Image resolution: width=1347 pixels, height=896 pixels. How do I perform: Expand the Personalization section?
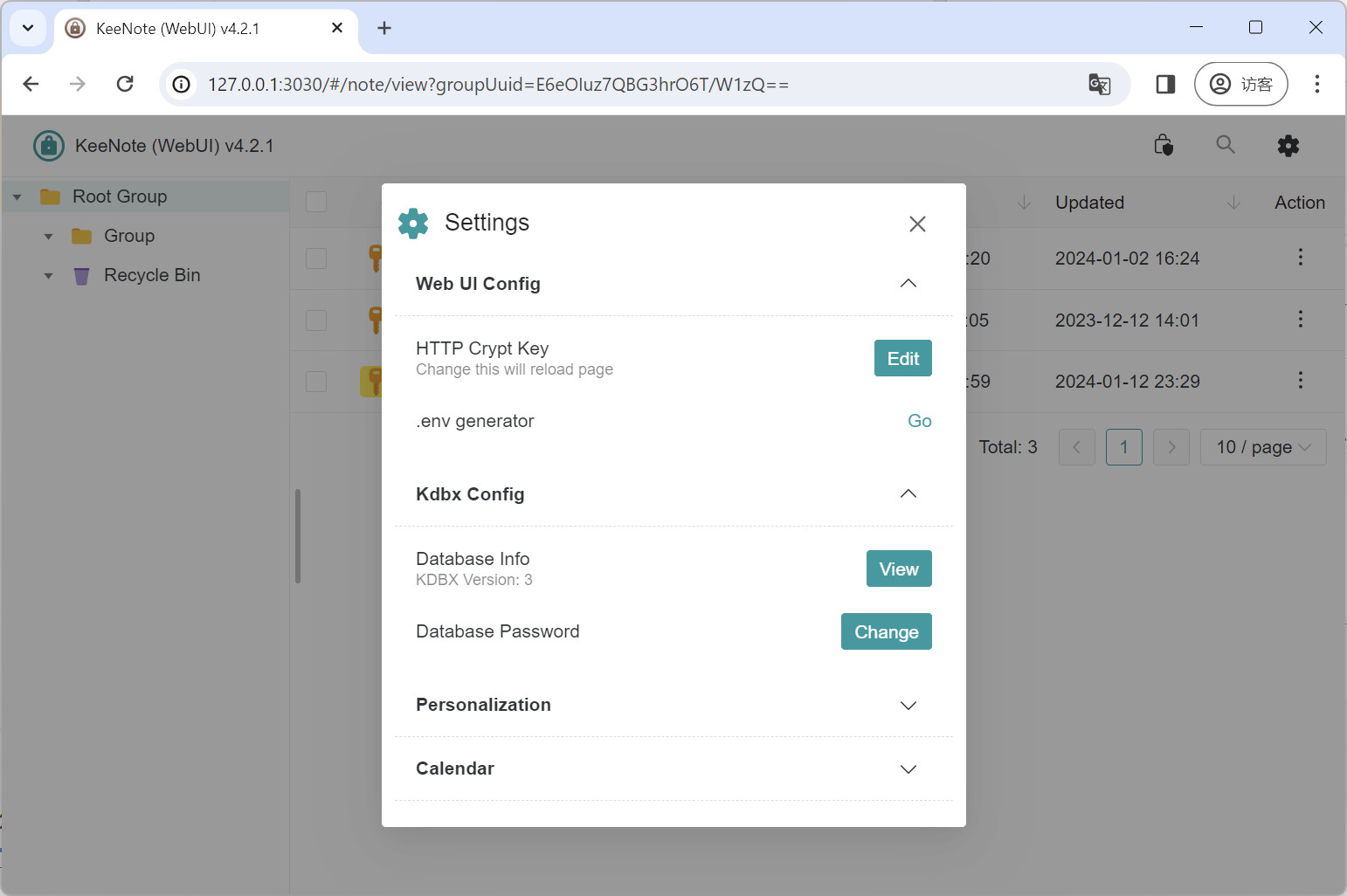[908, 705]
